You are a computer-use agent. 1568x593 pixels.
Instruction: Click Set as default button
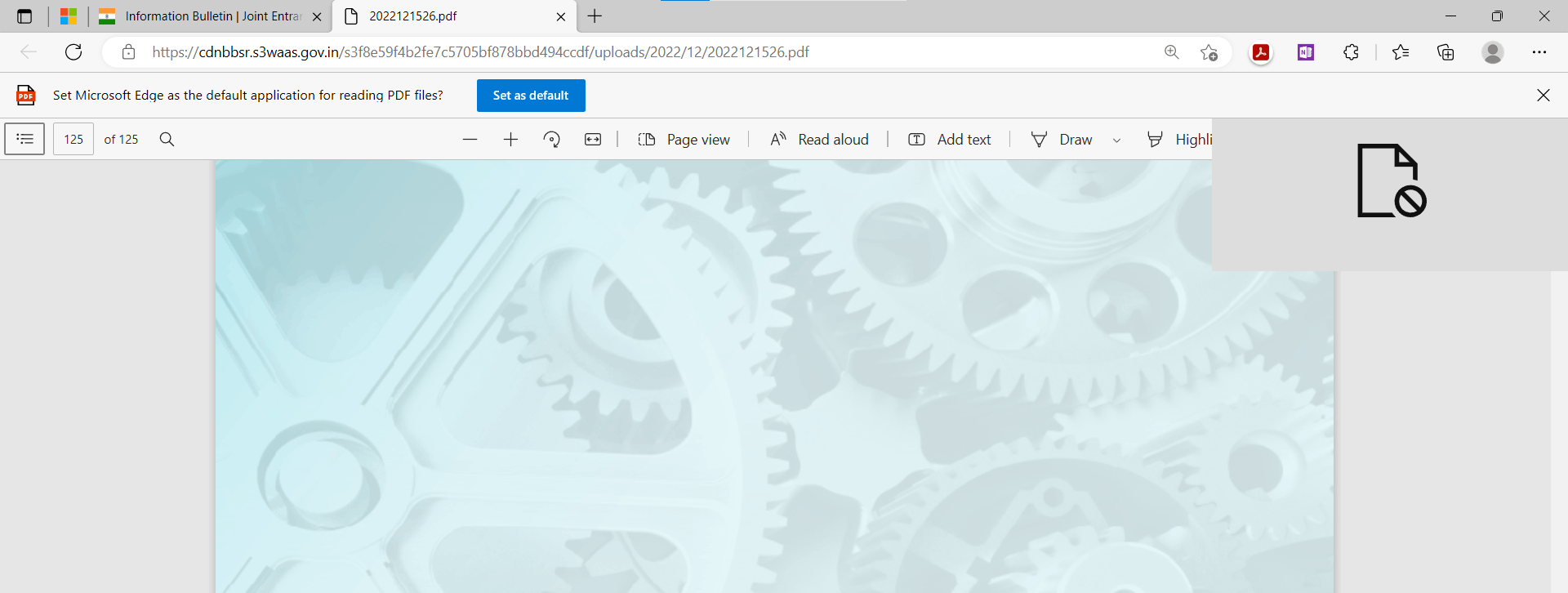pos(531,96)
